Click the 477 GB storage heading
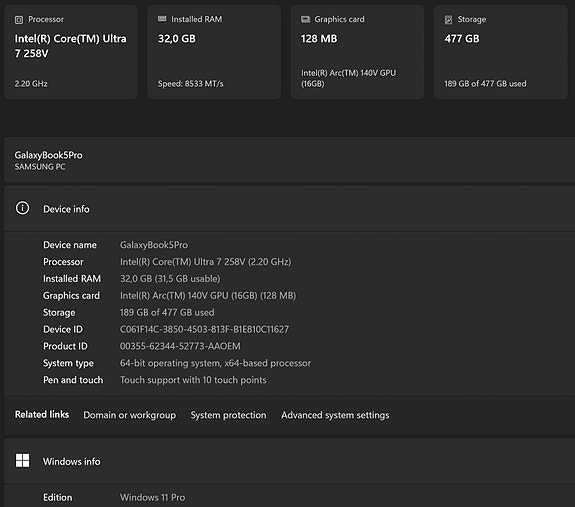The height and width of the screenshot is (507, 575). coord(462,38)
